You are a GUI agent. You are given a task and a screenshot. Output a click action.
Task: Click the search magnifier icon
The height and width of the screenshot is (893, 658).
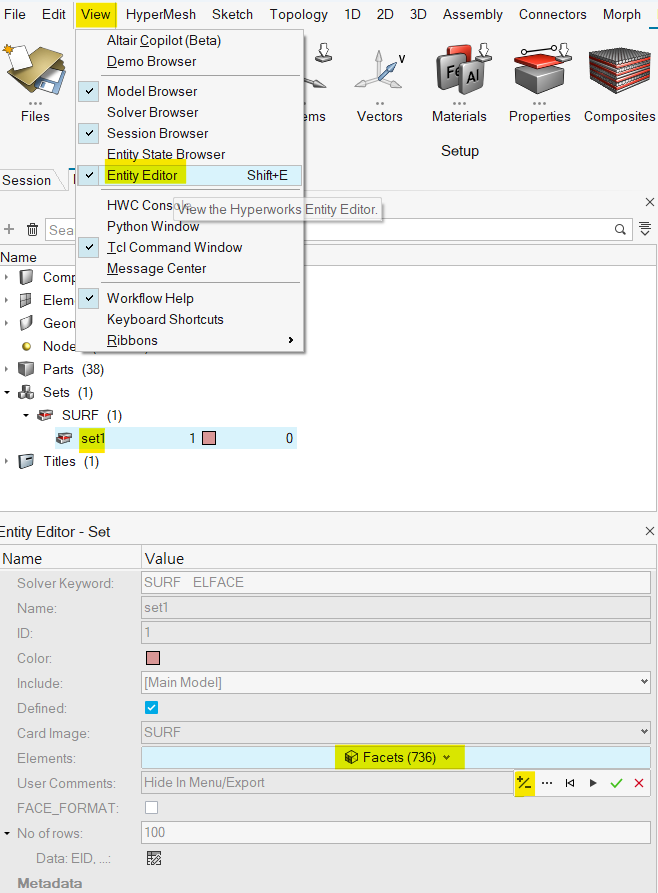point(620,230)
